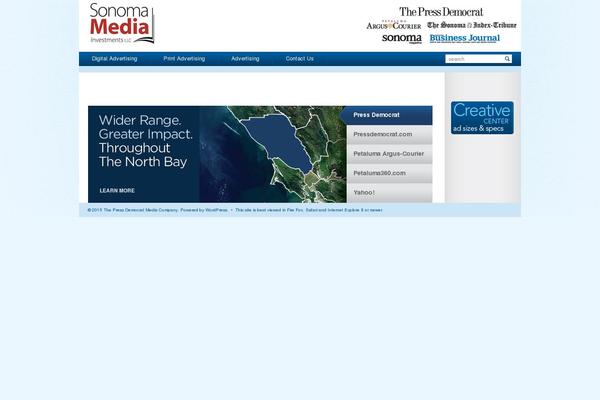Open the Creative Center ad specs banner
The image size is (600, 400).
point(482,118)
